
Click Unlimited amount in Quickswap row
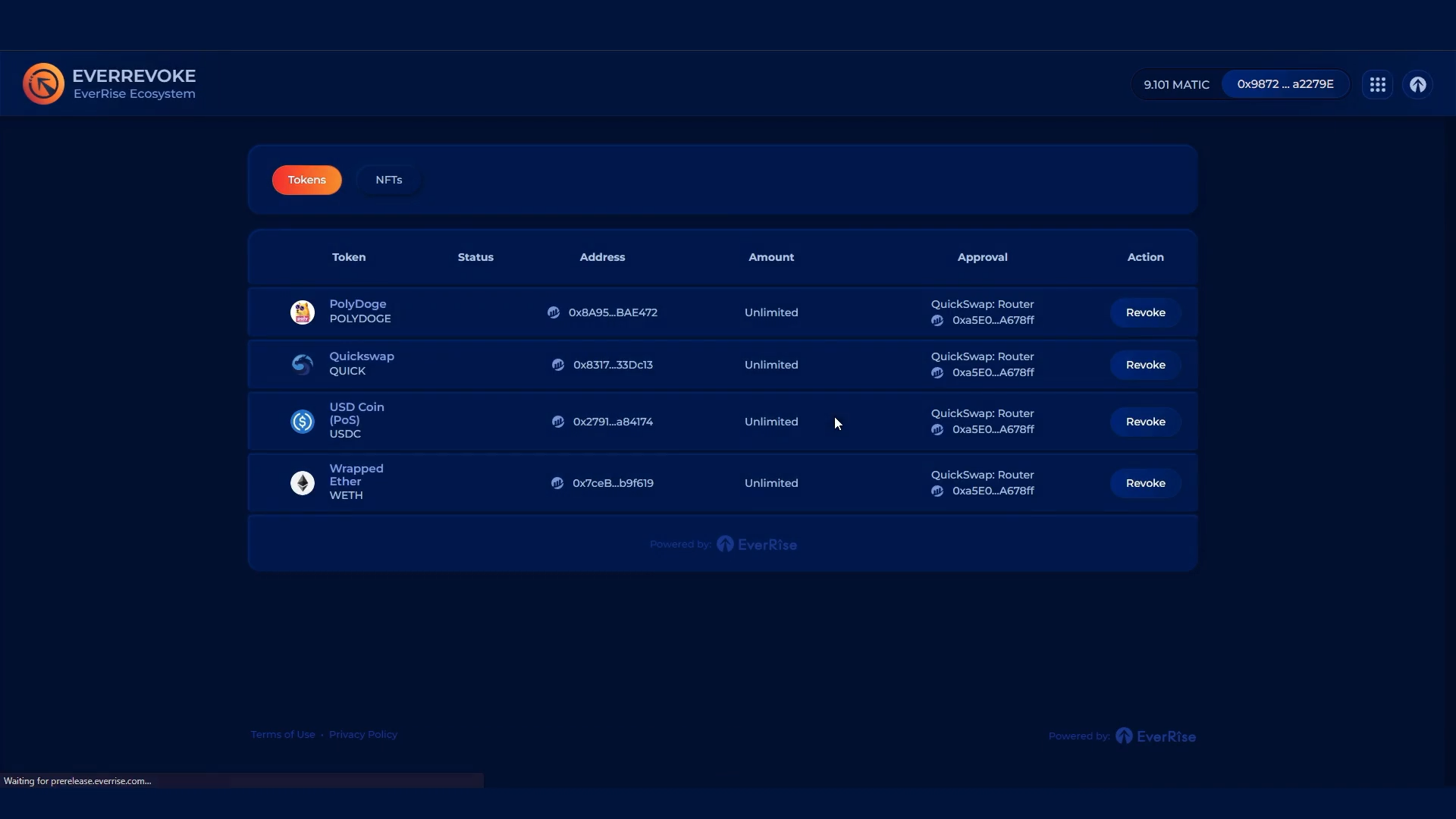(771, 365)
